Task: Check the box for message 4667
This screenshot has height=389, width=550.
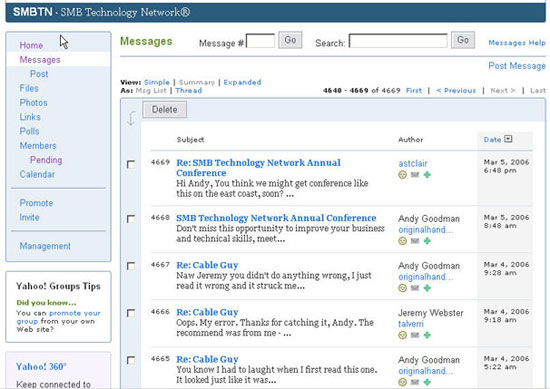Action: coord(131,266)
